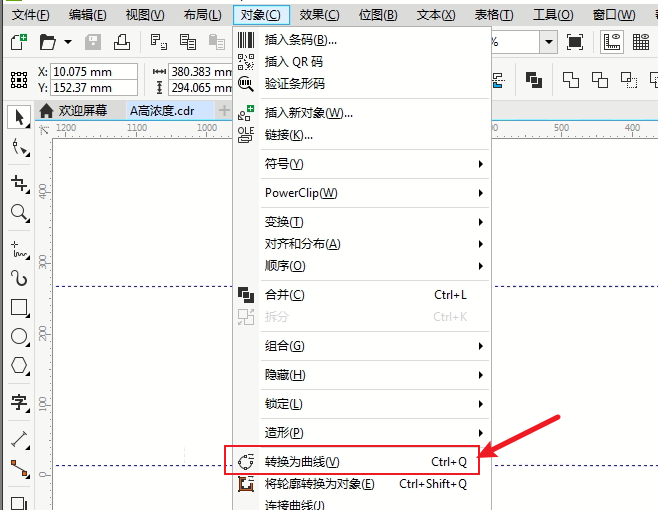Click the Copy icon in toolbar

point(188,42)
